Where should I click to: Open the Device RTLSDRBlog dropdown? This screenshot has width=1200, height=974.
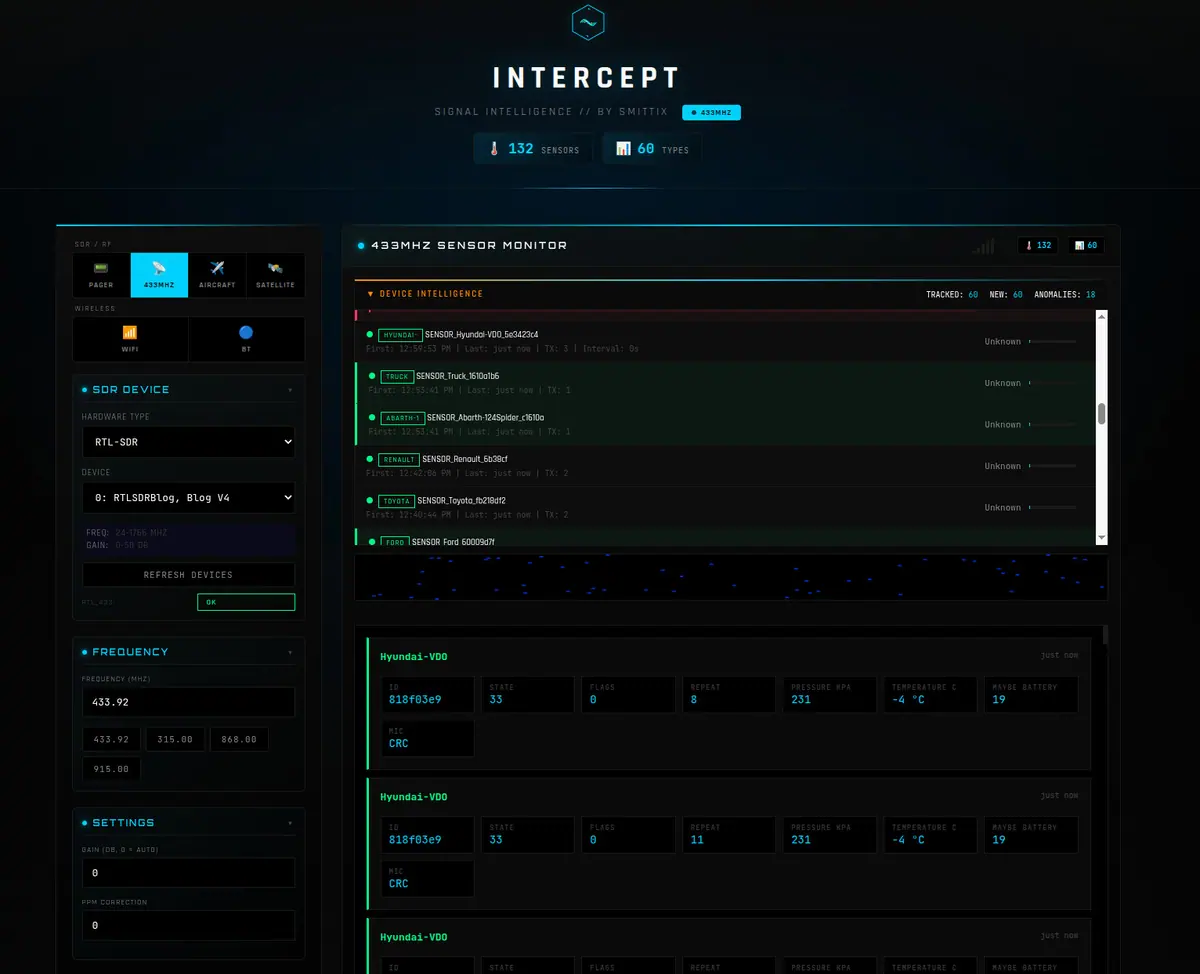(189, 497)
